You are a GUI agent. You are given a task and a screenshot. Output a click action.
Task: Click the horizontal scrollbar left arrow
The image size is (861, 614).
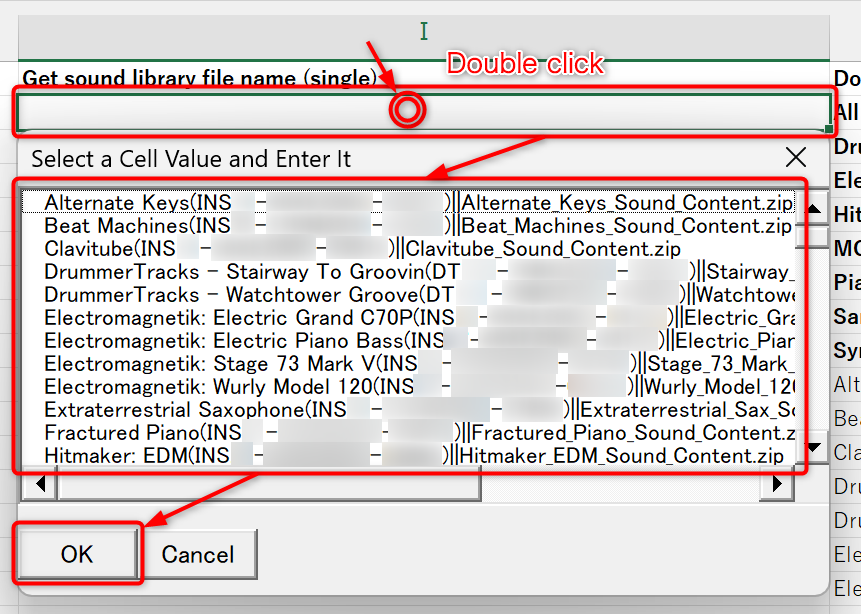pos(39,484)
